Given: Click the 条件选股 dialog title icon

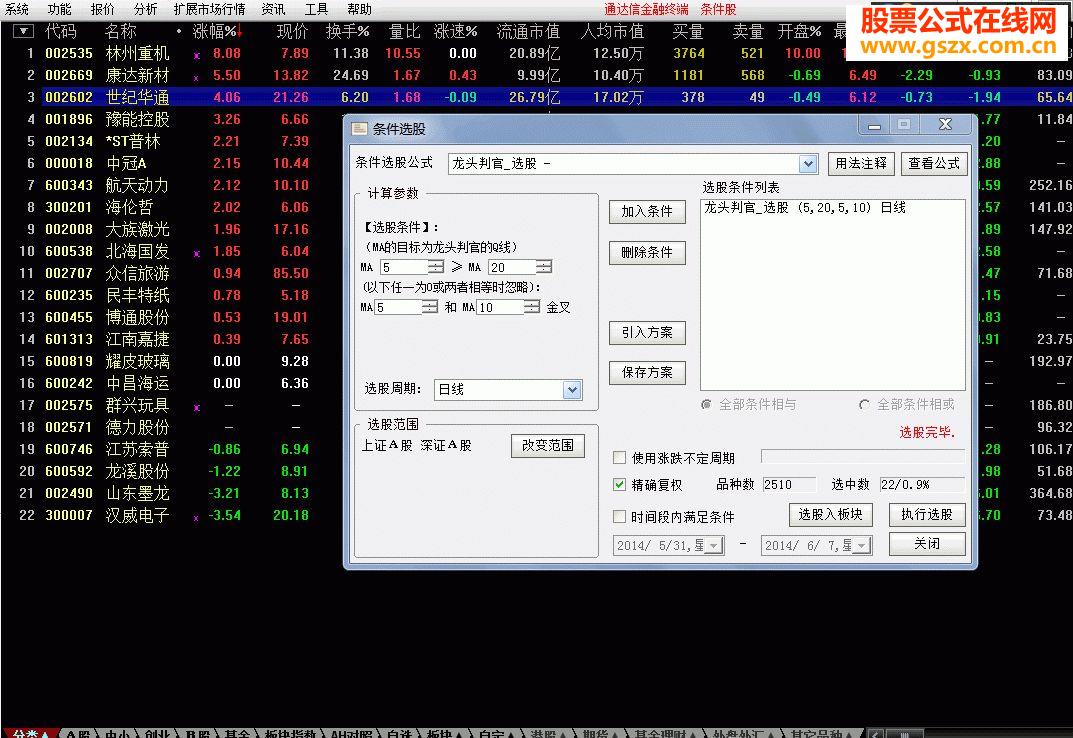Looking at the screenshot, I should point(359,128).
